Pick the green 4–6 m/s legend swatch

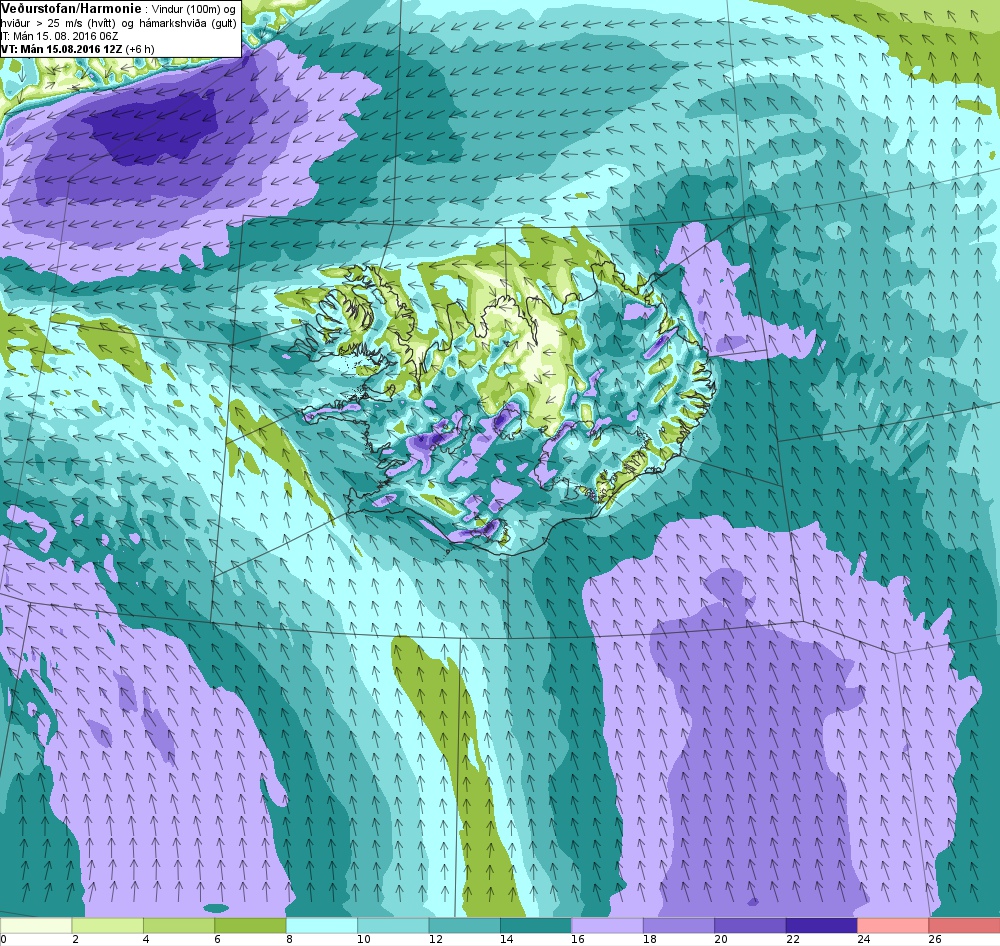[x=179, y=926]
